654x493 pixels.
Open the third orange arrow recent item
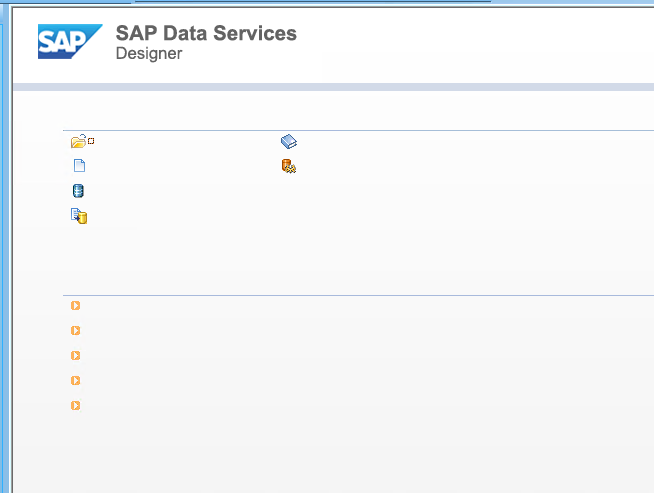[75, 356]
